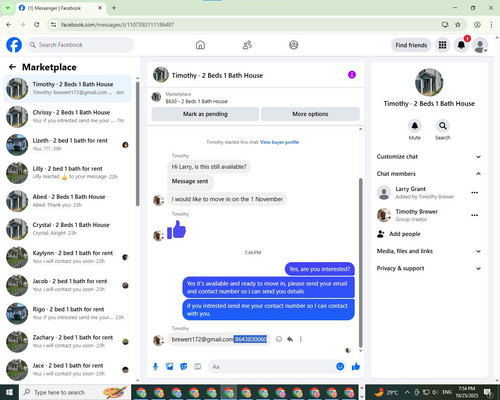Open the Friends icon in the top navigation

pyautogui.click(x=247, y=45)
